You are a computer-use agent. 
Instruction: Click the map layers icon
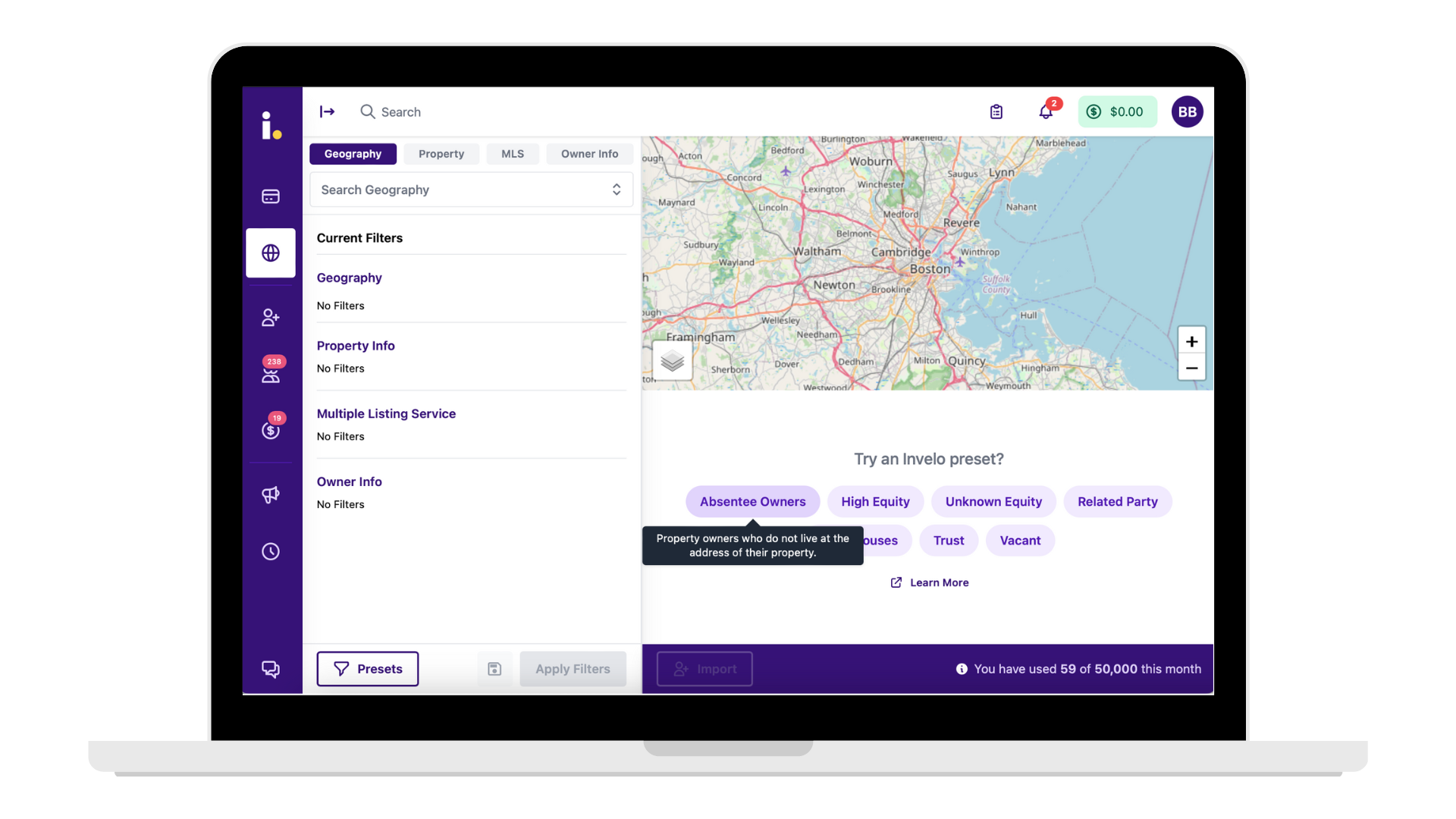click(x=672, y=362)
